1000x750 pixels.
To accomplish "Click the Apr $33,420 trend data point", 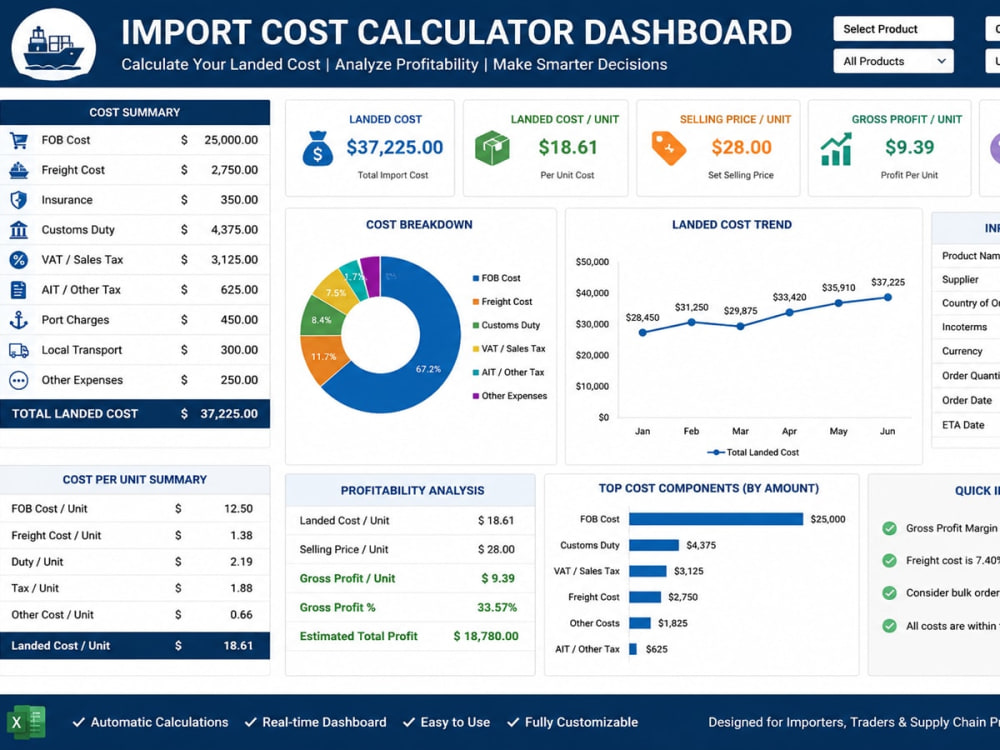I will (x=790, y=312).
